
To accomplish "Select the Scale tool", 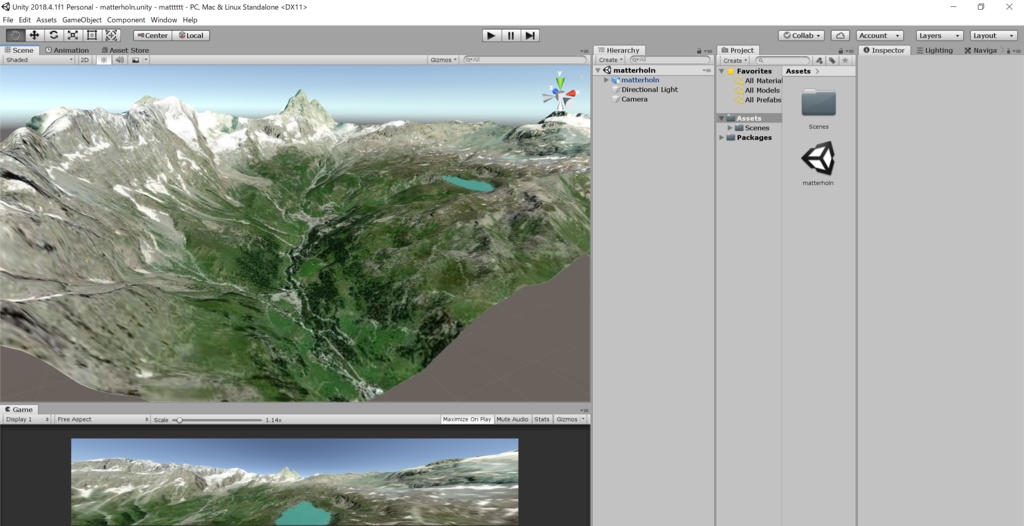I will (72, 35).
